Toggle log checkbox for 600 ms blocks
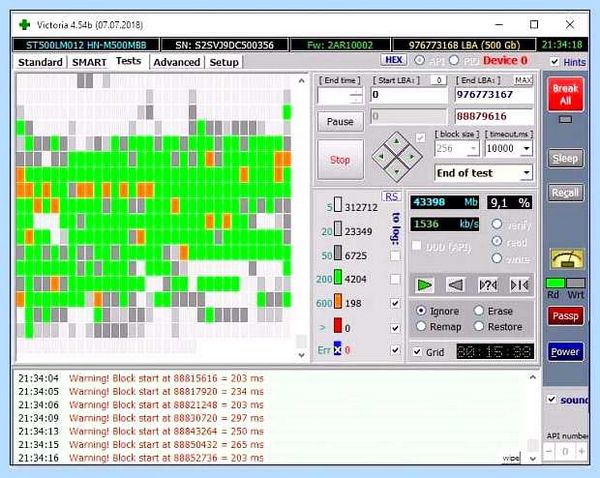The width and height of the screenshot is (600, 478). pyautogui.click(x=395, y=303)
